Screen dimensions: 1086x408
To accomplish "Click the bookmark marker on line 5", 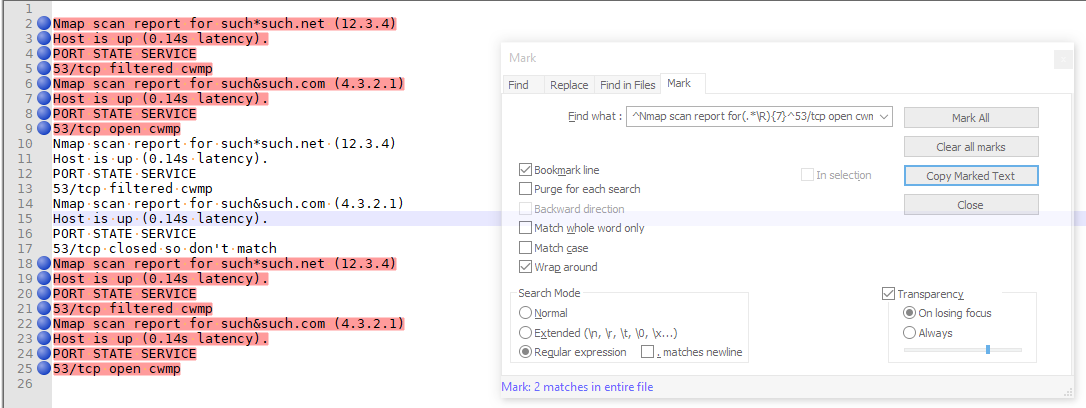I will 44,69.
